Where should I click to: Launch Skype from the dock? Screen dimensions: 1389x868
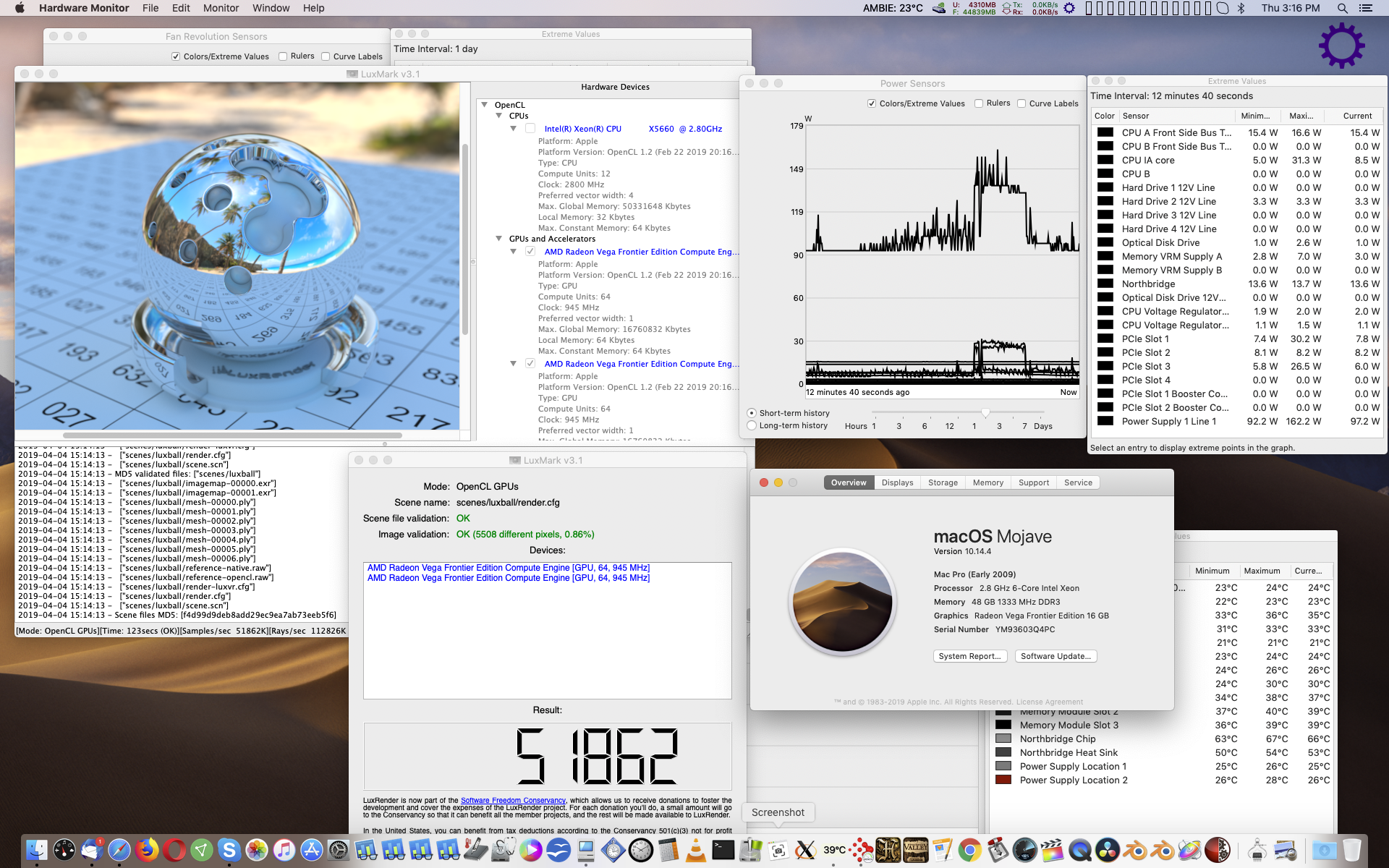click(x=229, y=850)
